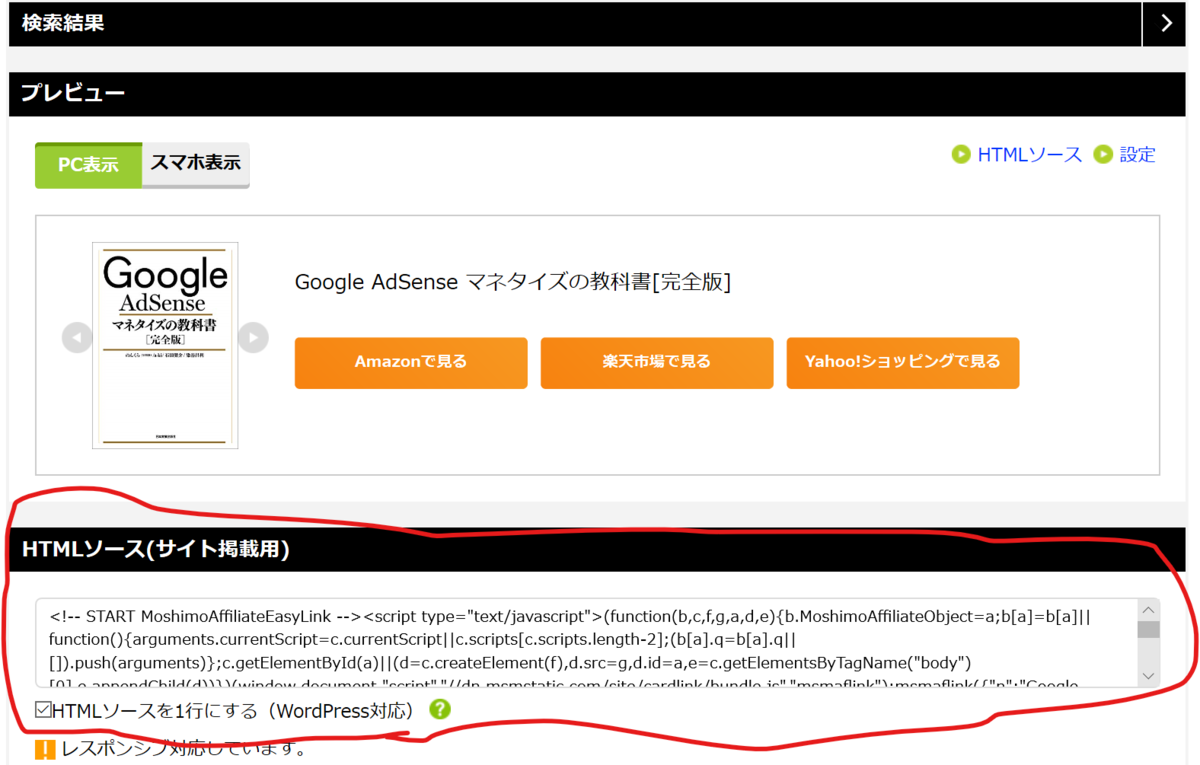The image size is (1200, 765).
Task: Show next image with right carousel arrow
Action: (x=253, y=338)
